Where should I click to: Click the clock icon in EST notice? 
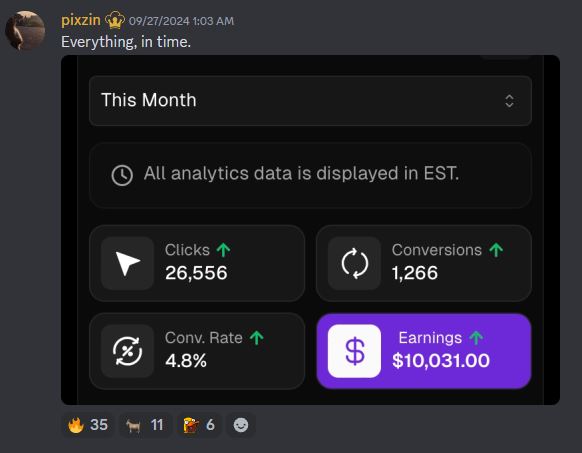122,175
